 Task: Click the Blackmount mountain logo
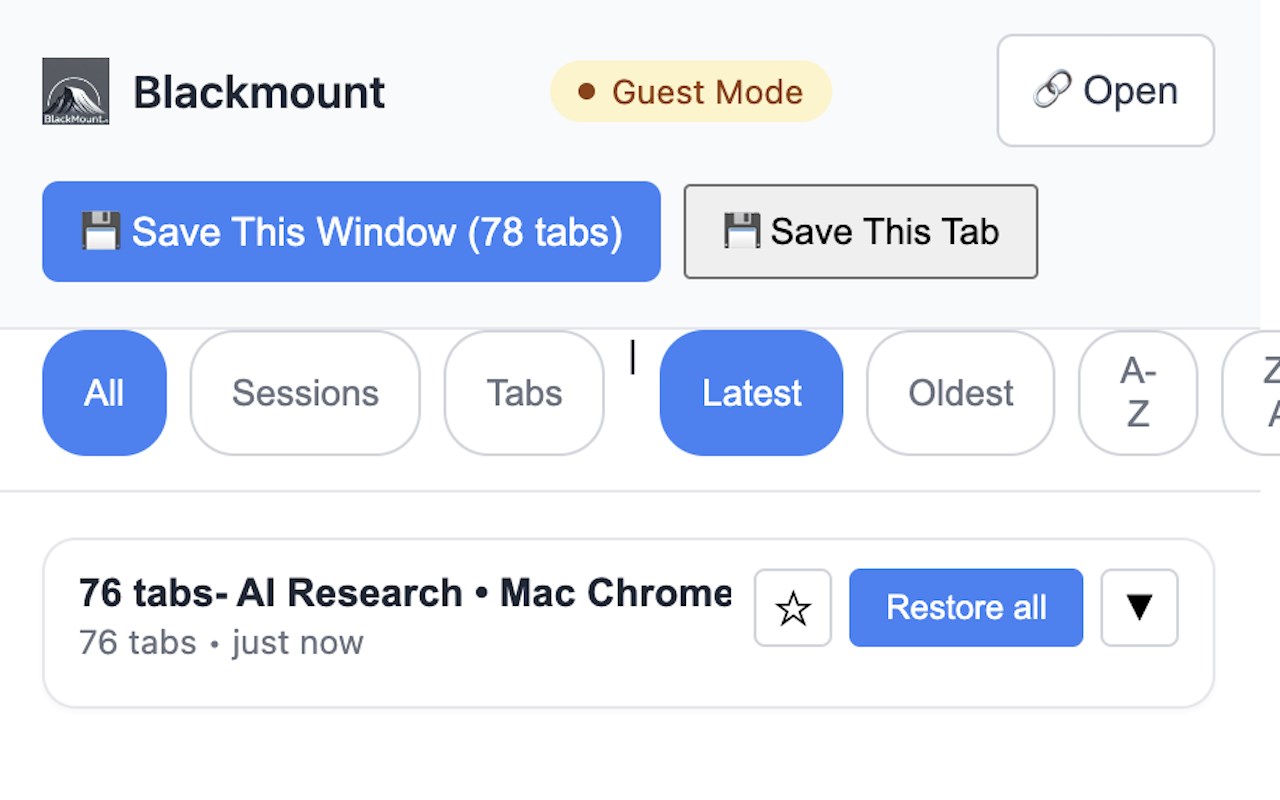click(x=75, y=91)
